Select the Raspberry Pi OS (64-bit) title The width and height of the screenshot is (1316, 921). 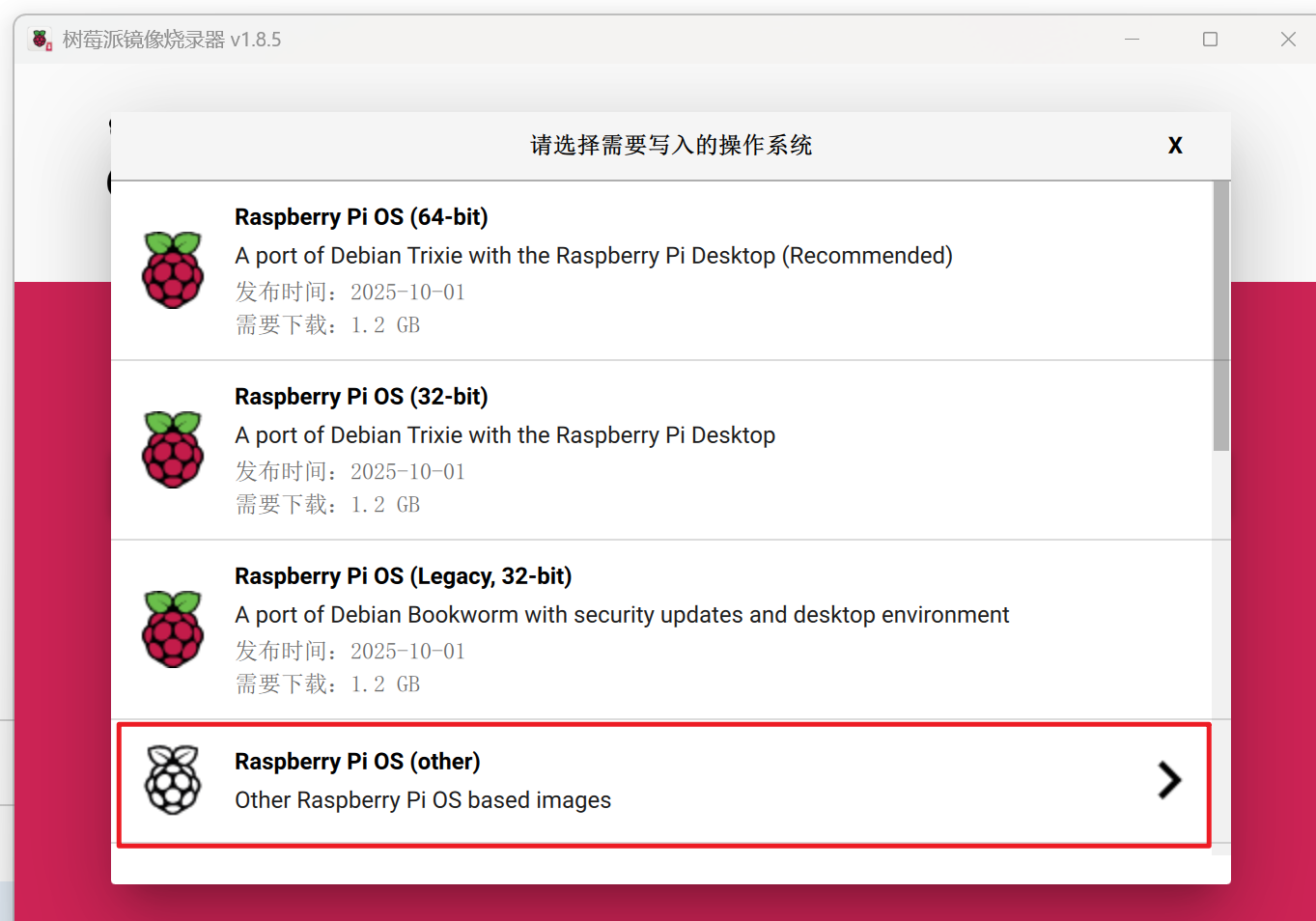(361, 217)
